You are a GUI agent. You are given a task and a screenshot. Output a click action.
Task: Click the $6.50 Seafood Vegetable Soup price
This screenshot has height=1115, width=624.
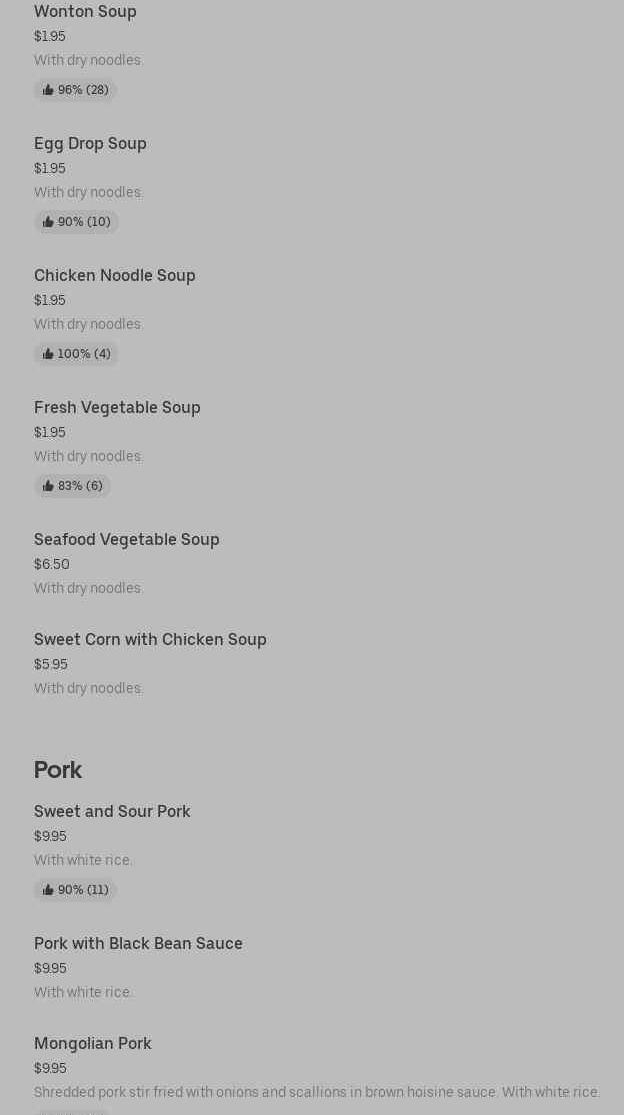coord(52,564)
